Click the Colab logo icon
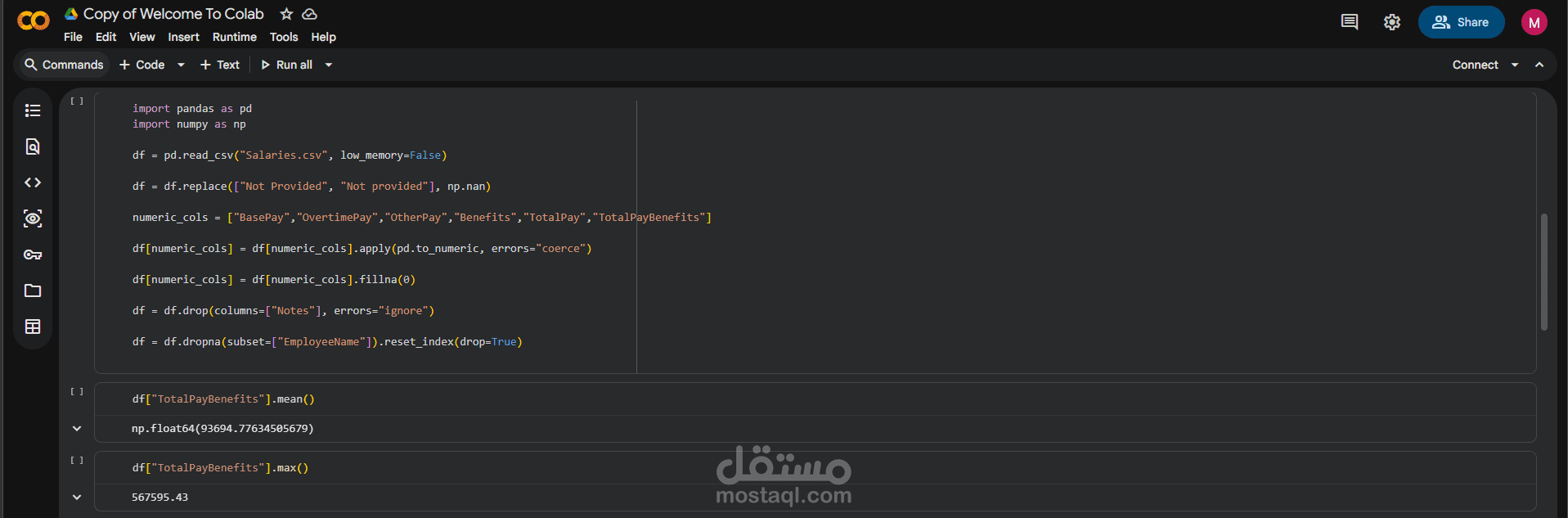 click(34, 21)
